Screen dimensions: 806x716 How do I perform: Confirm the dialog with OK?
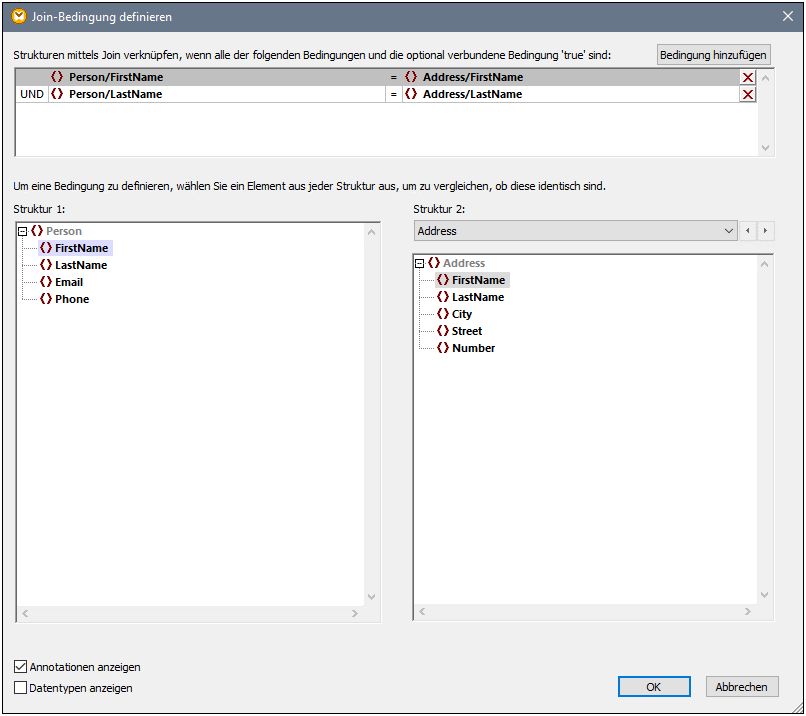point(653,687)
